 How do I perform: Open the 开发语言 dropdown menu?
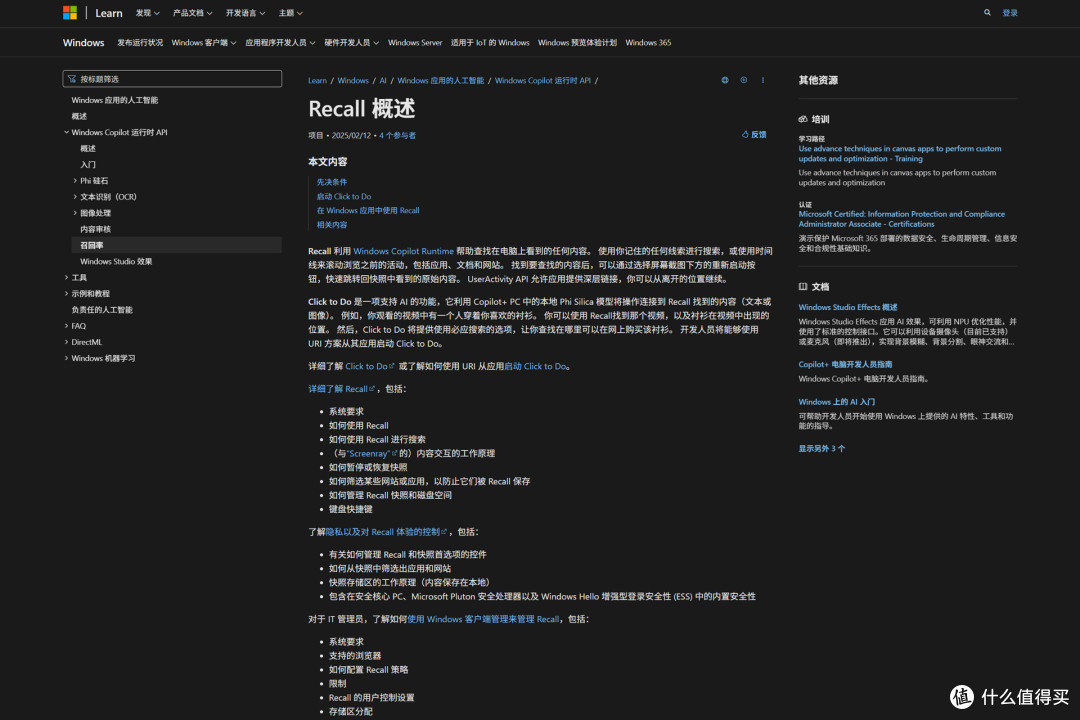(x=245, y=13)
